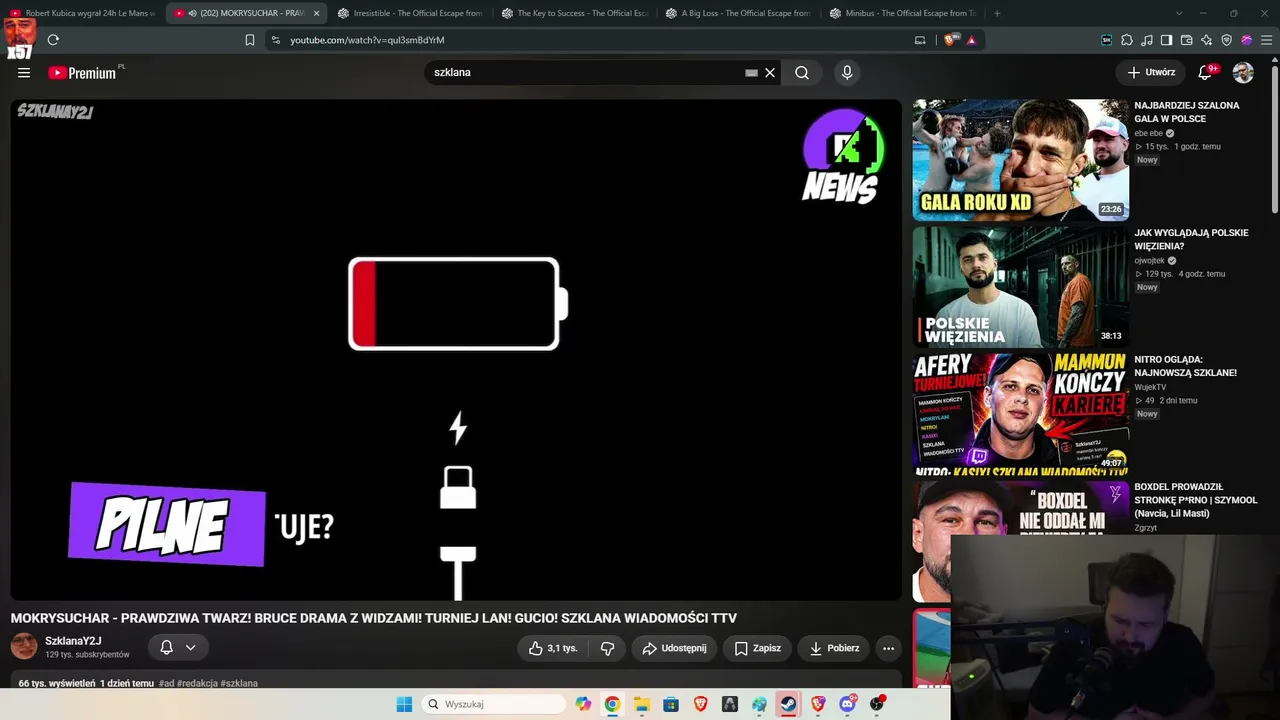This screenshot has height=720, width=1280.
Task: Open File Explorer from the taskbar
Action: tap(642, 704)
